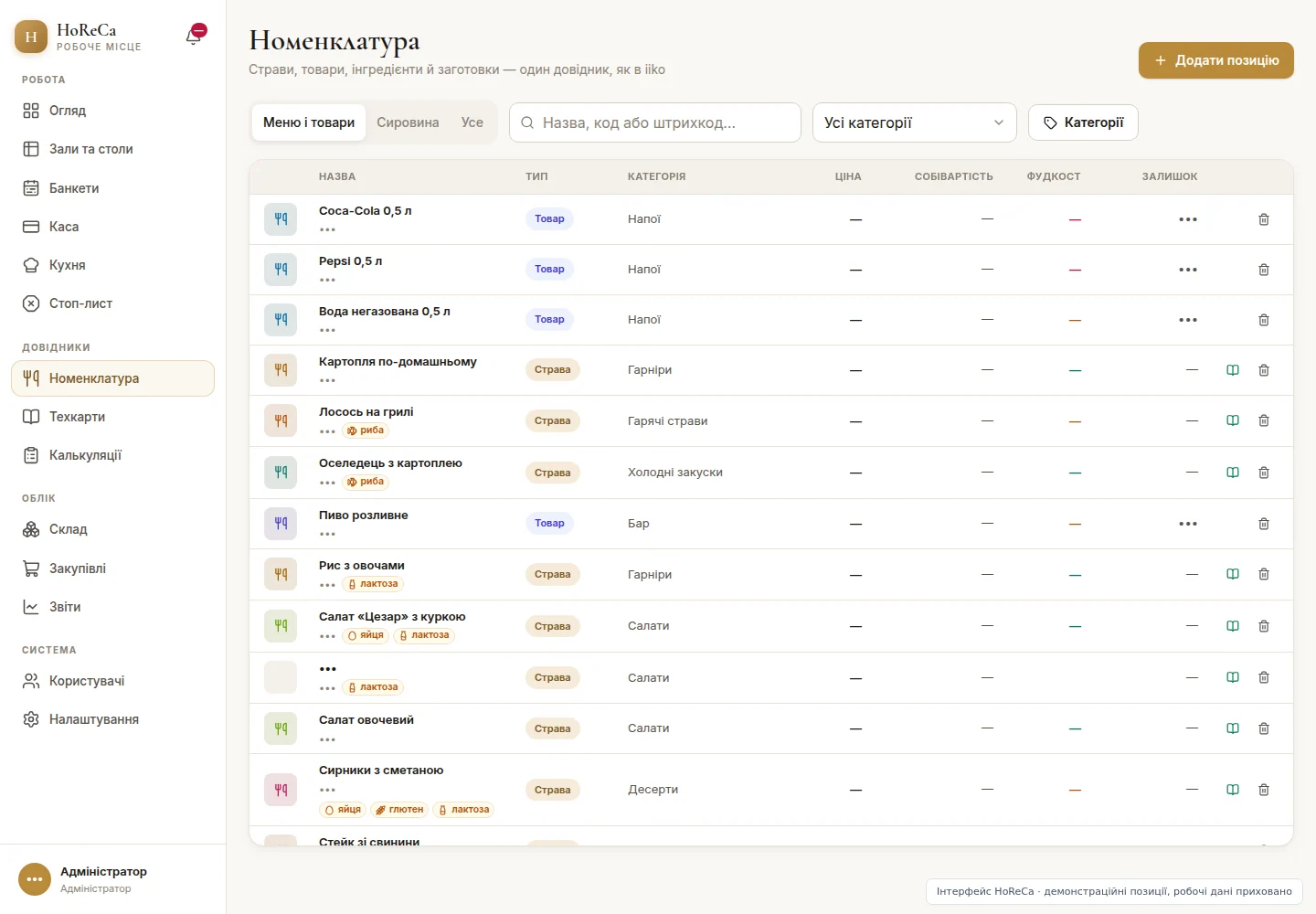Open Техкарти in the sidebar
Screen dimensions: 1316x914
click(x=112, y=417)
